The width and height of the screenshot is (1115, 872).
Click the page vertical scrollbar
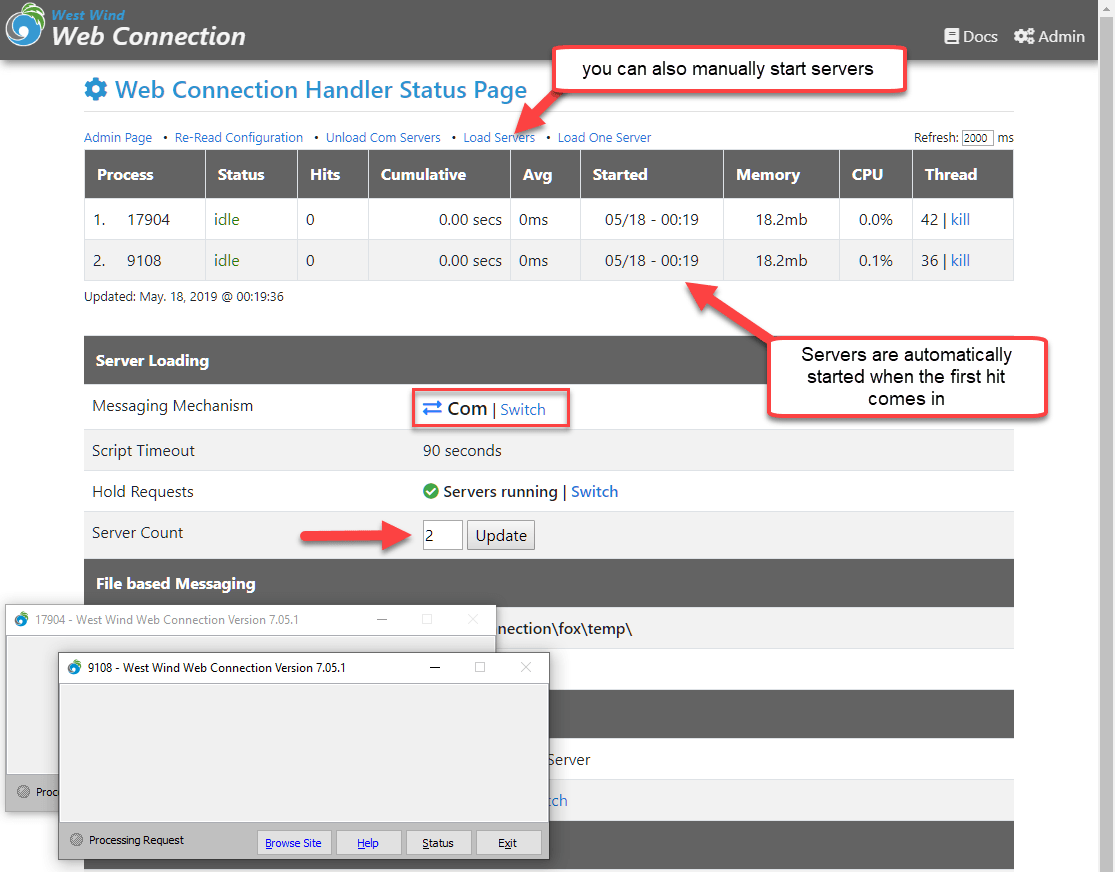pos(1106,436)
